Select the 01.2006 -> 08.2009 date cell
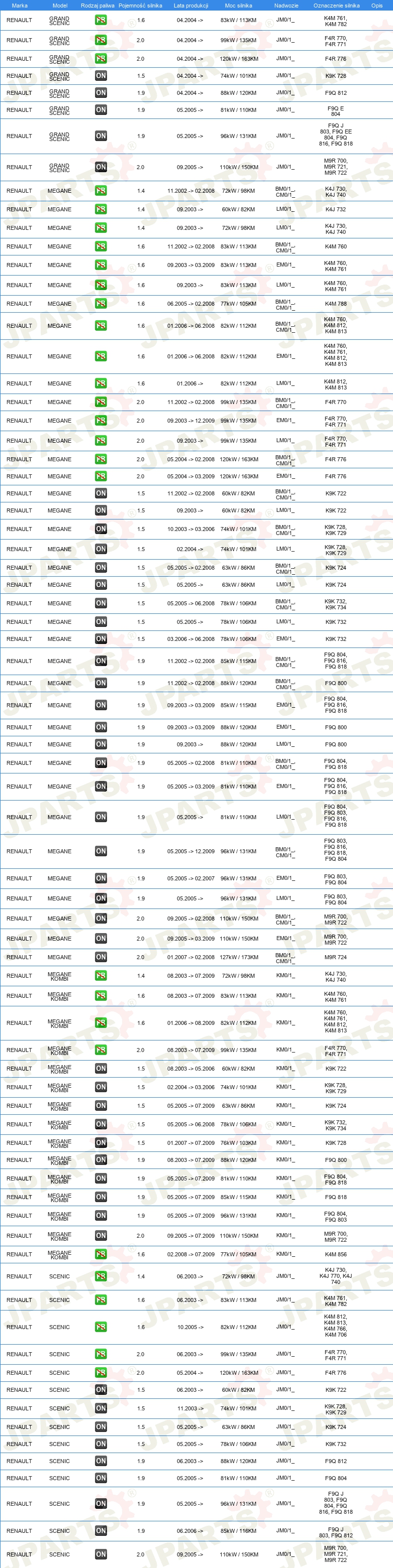 pyautogui.click(x=190, y=1022)
